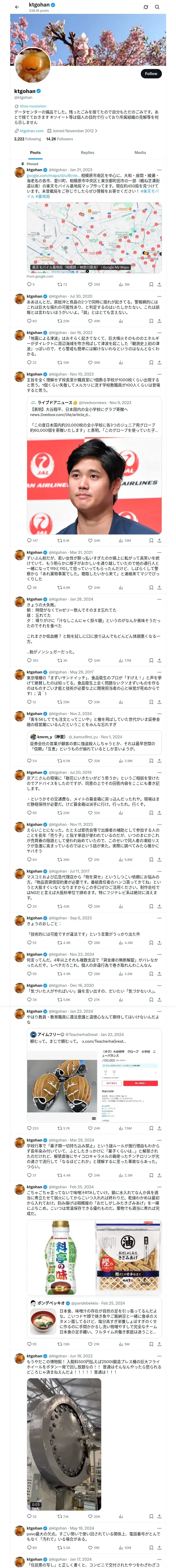Image resolution: width=176 pixels, height=1568 pixels.
Task: Click Show translation under the profile handle
Action: pos(33,106)
